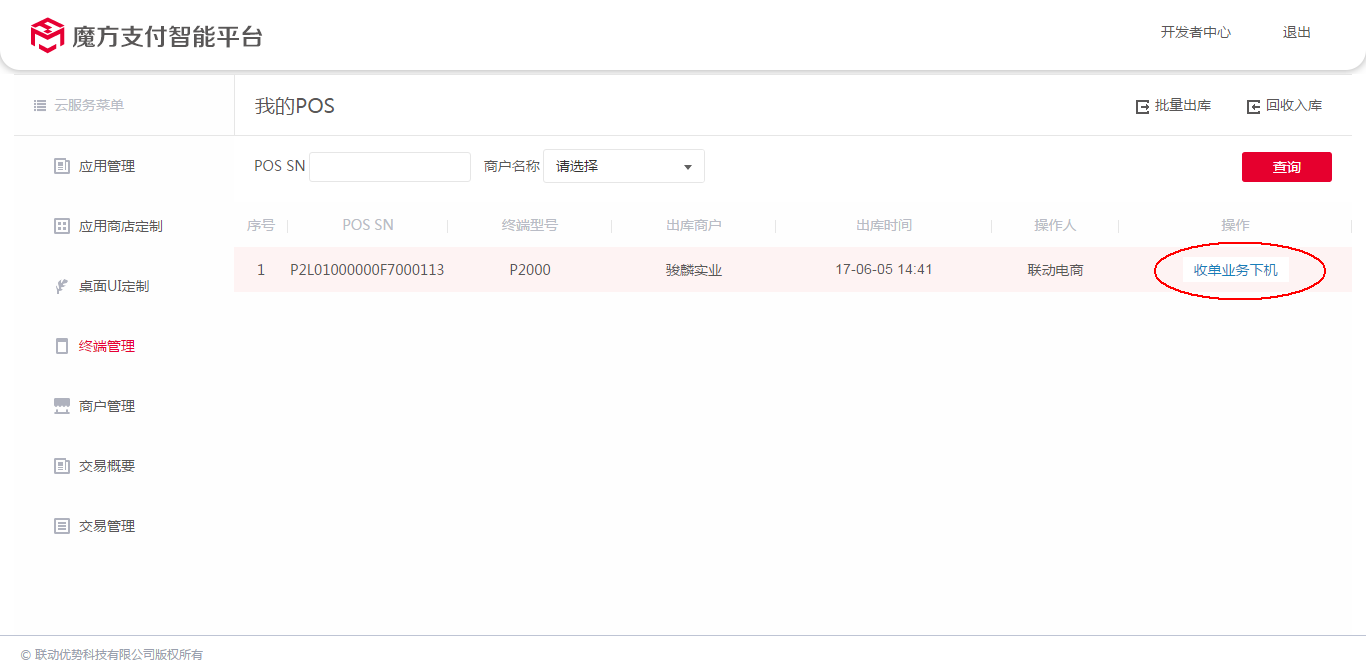Click the dropdown arrow beside 请选择
This screenshot has width=1366, height=666.
pos(688,167)
